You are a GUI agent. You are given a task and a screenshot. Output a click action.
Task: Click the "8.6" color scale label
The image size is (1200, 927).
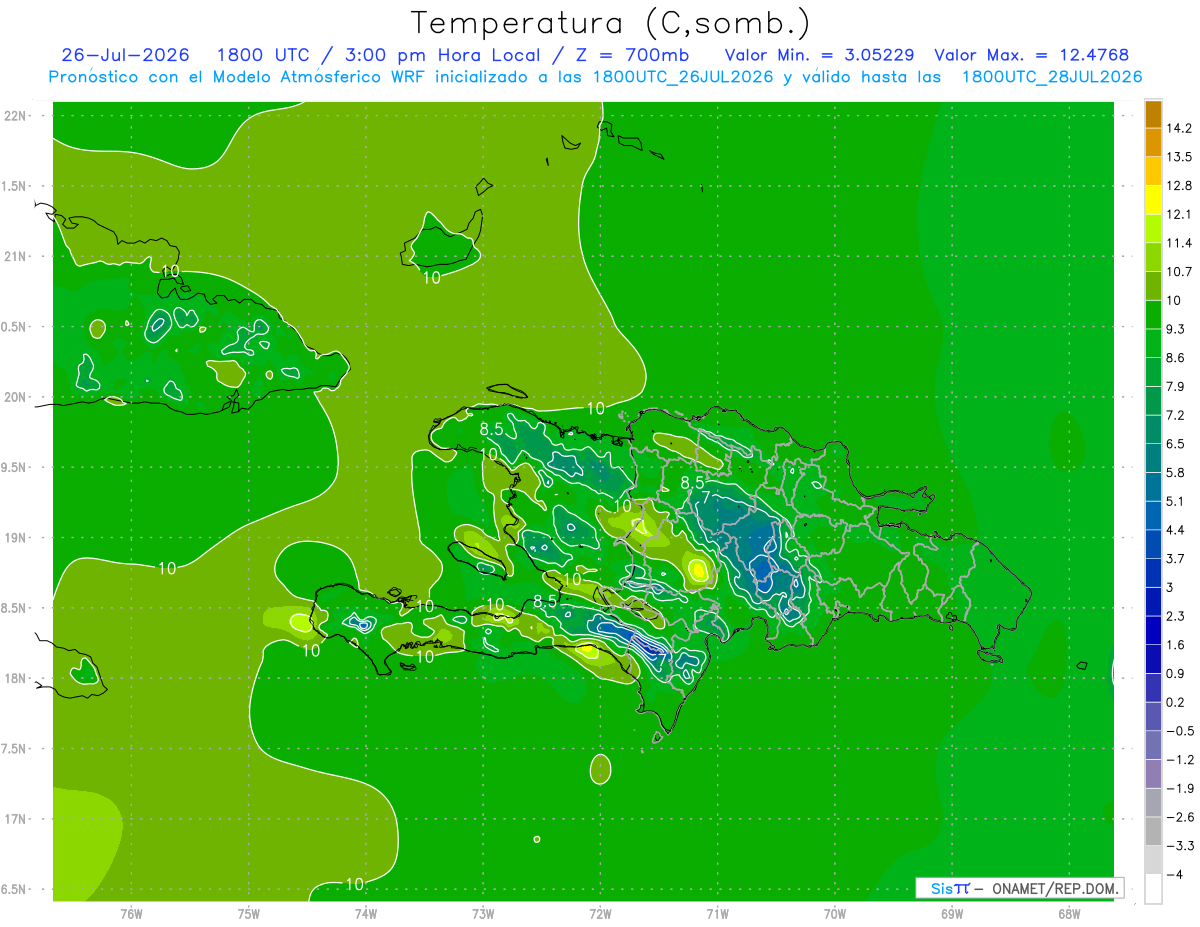click(x=1177, y=358)
